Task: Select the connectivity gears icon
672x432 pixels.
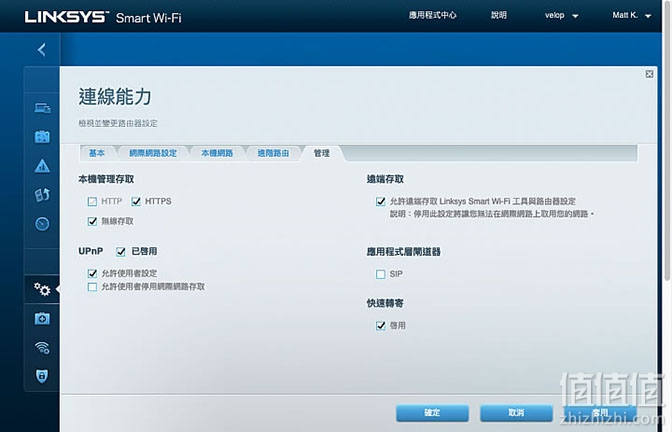Action: tap(42, 289)
